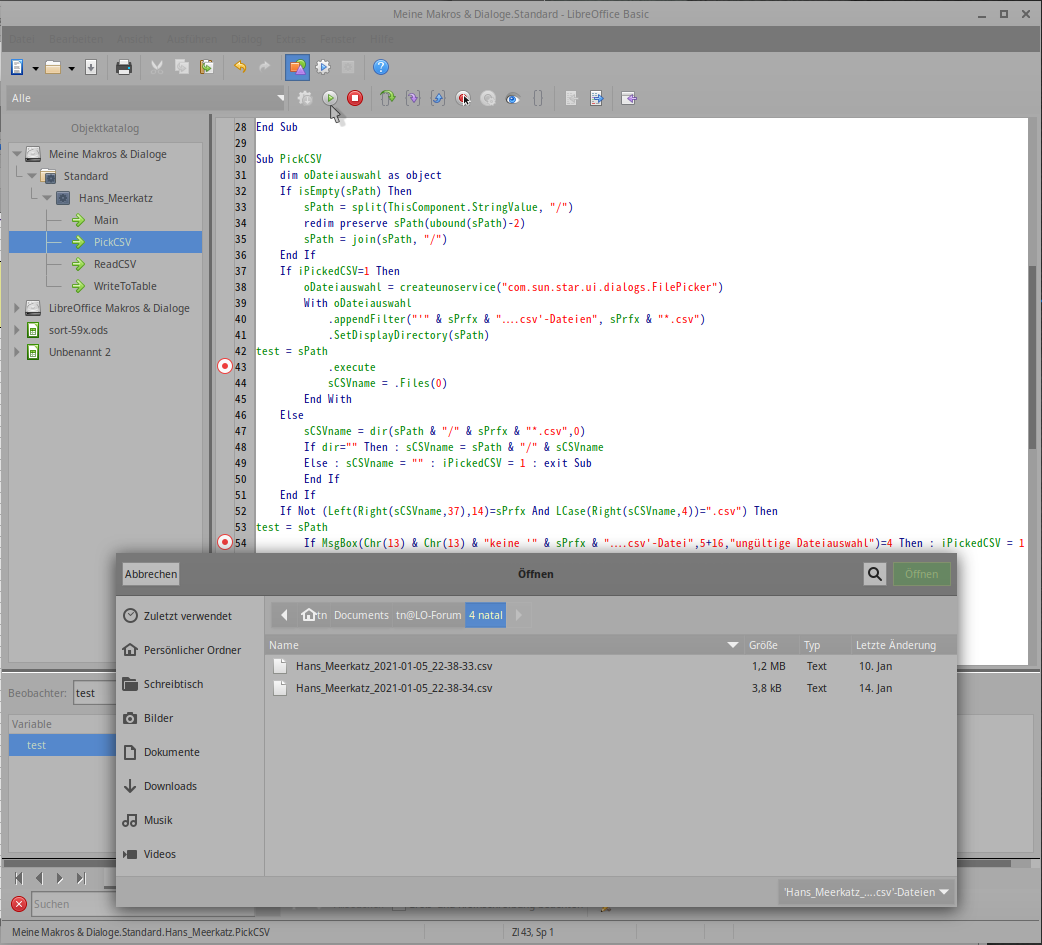Collapse the Hans_Meerkatz module node
This screenshot has width=1042, height=945.
47,197
